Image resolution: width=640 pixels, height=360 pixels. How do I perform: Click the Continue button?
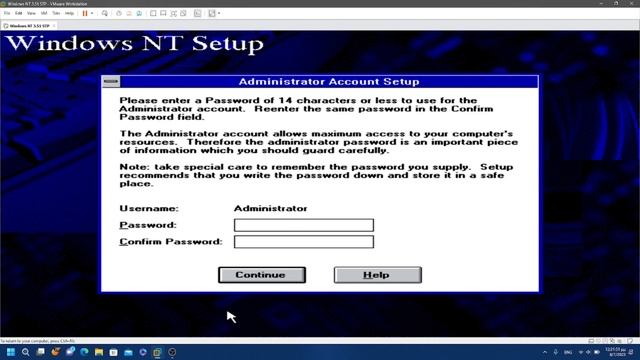click(x=262, y=275)
